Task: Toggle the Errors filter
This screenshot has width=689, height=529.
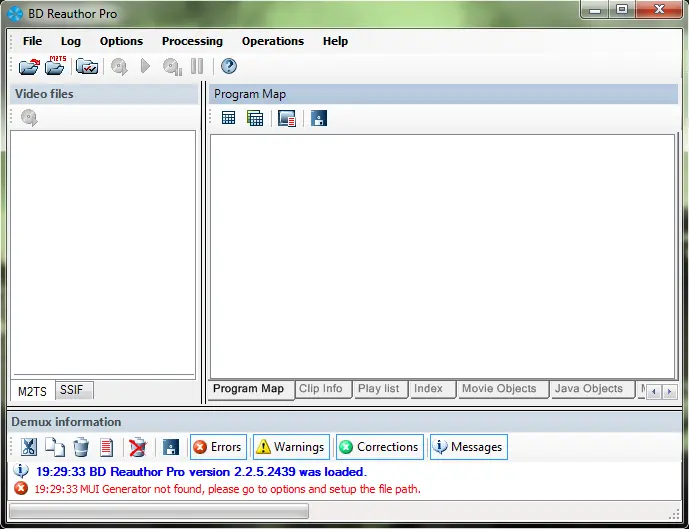Action: [218, 447]
